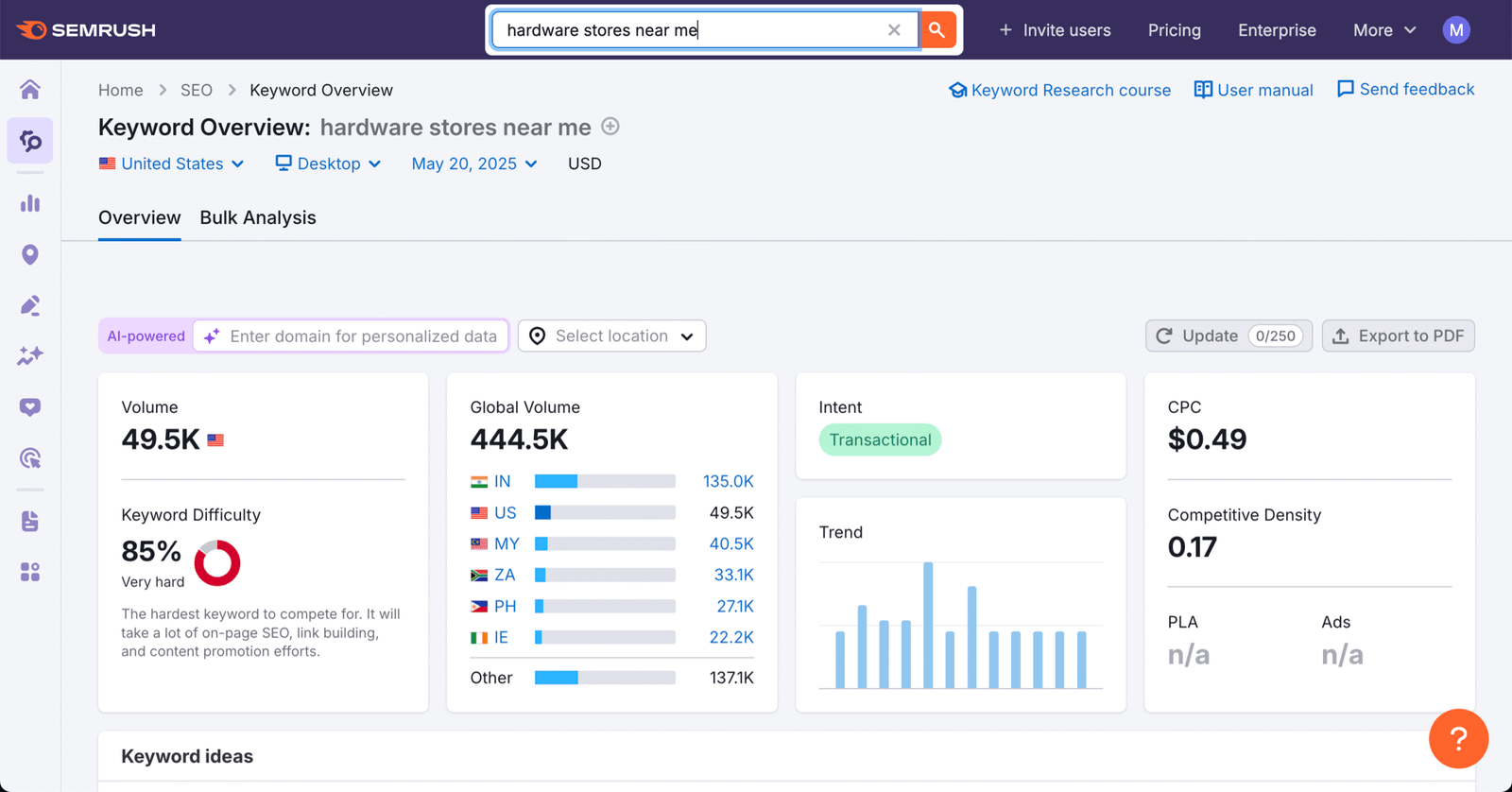Open the Content pencil sidebar icon
This screenshot has width=1512, height=792.
(30, 305)
